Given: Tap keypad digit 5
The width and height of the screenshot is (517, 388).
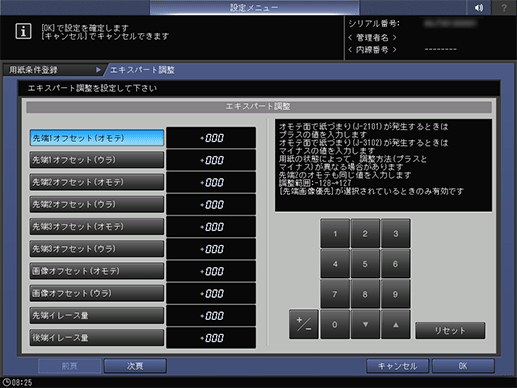Looking at the screenshot, I should tap(365, 264).
